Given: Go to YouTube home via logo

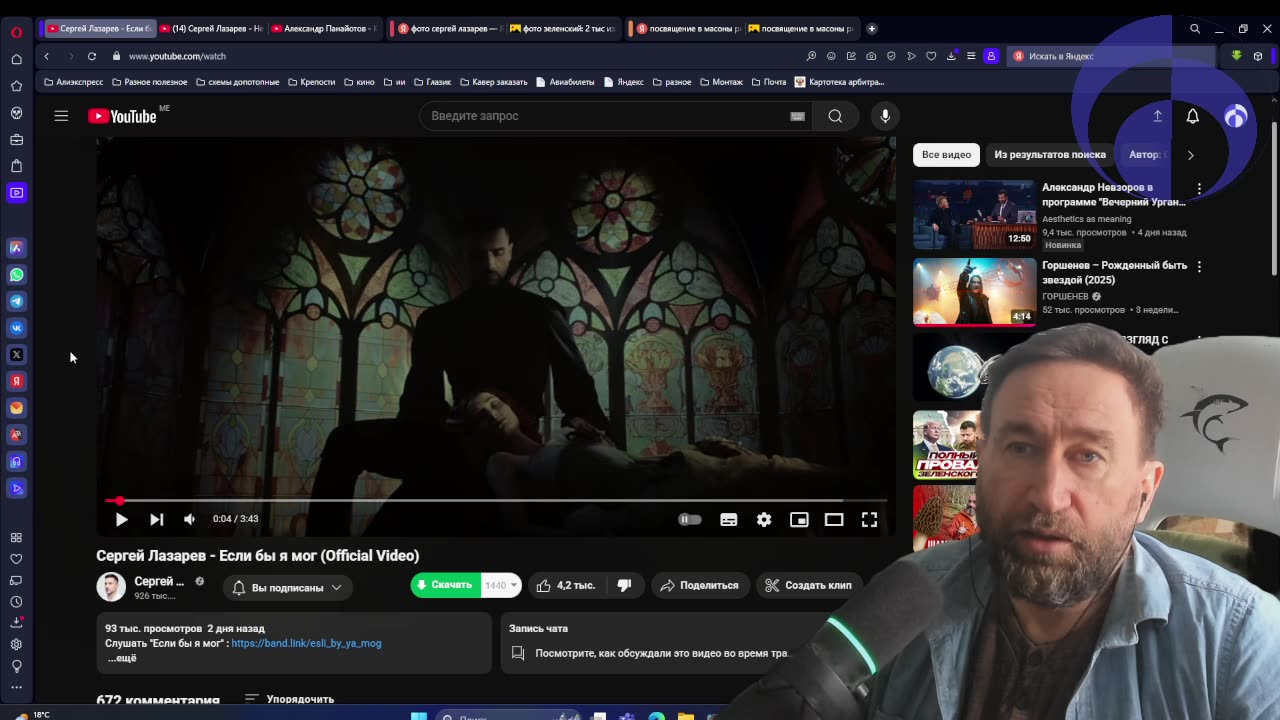Looking at the screenshot, I should coord(122,116).
